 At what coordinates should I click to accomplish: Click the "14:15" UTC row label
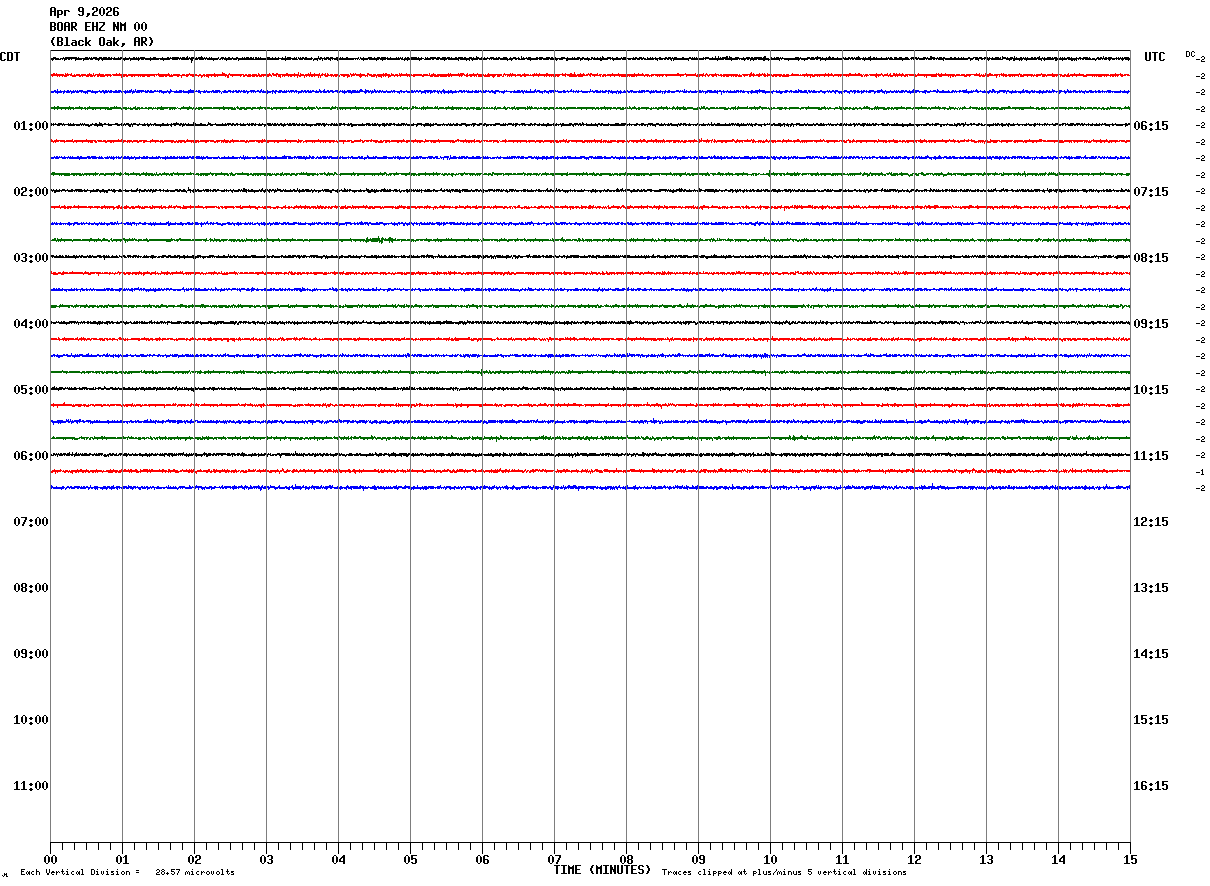1151,654
